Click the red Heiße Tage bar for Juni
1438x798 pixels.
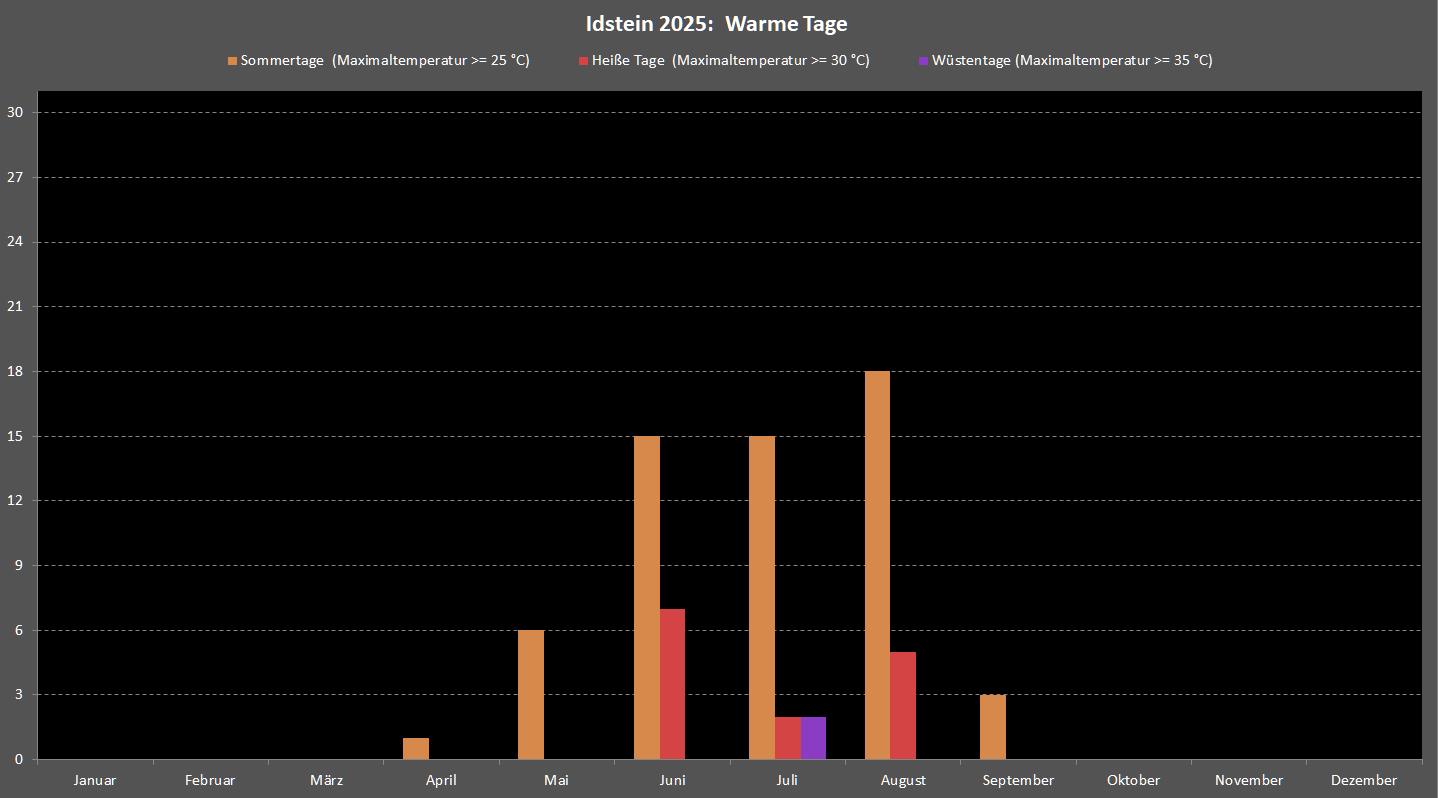(x=672, y=684)
